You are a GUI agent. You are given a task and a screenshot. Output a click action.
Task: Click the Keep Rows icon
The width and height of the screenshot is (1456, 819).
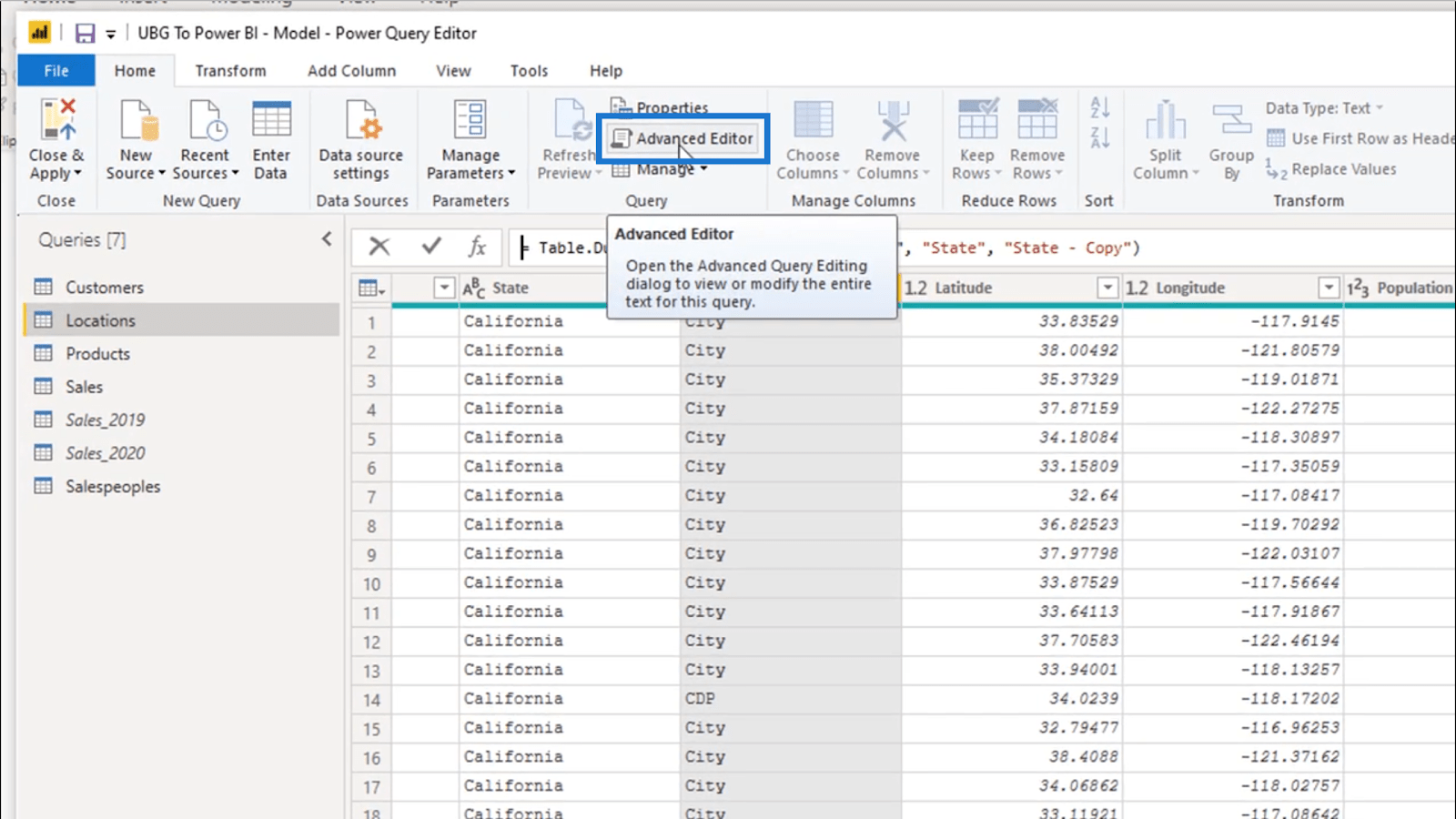coord(977,120)
